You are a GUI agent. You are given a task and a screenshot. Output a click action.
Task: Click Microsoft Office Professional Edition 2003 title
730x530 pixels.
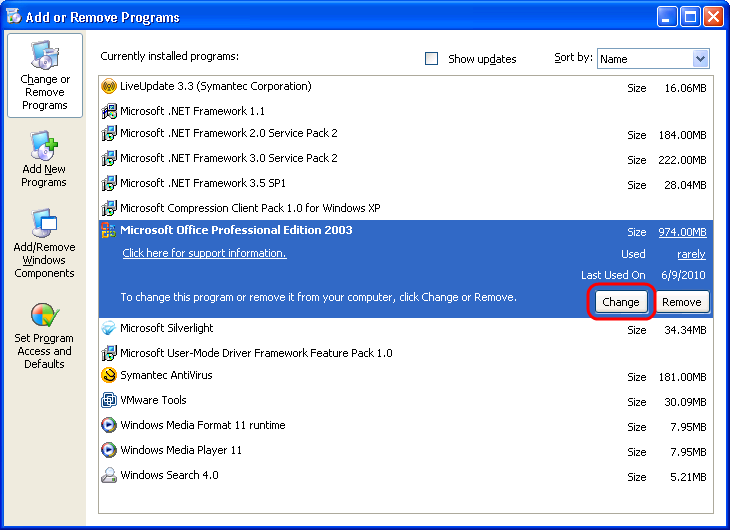tap(236, 230)
